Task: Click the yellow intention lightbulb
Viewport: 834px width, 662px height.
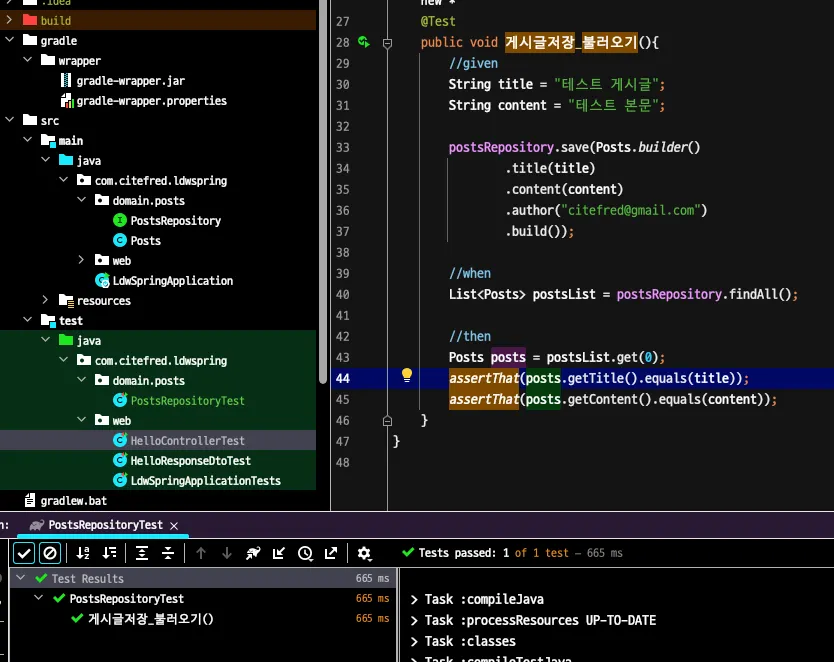Action: coord(407,376)
